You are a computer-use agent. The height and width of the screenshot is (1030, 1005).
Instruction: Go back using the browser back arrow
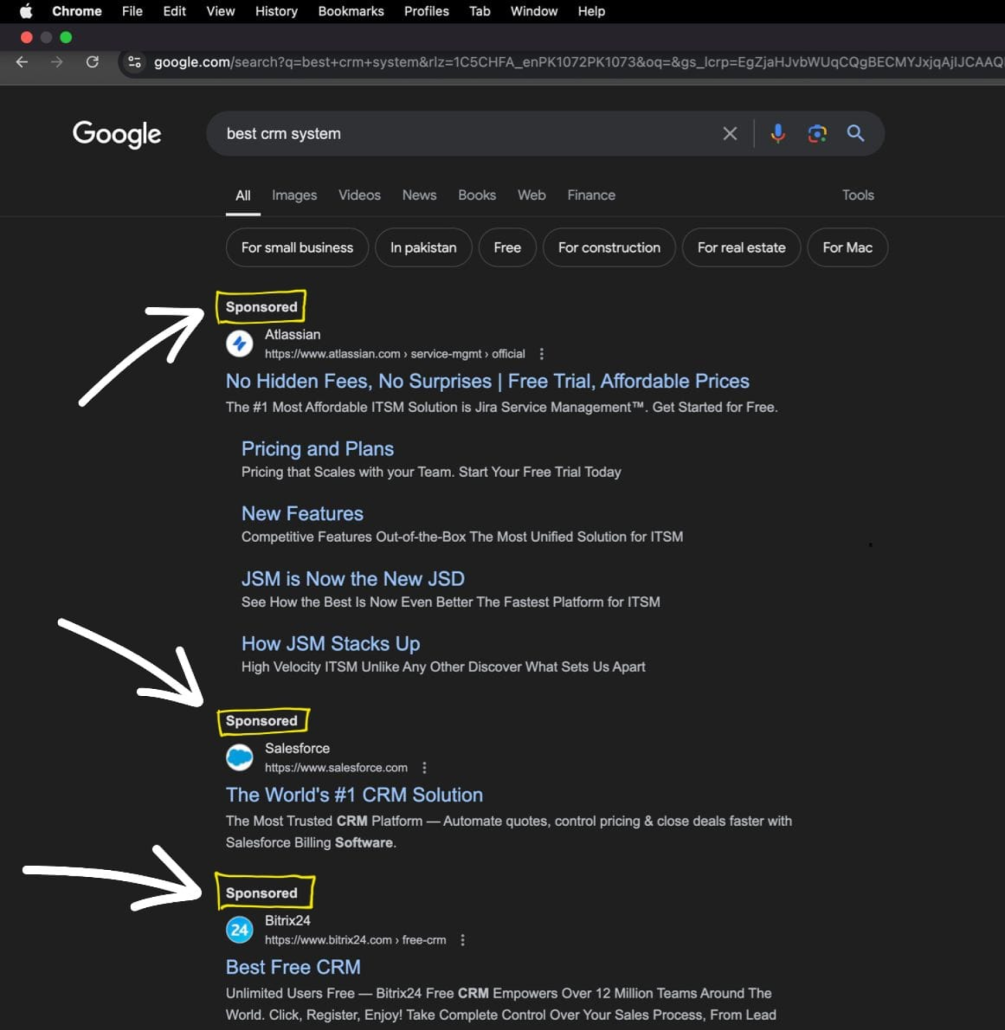[x=22, y=62]
